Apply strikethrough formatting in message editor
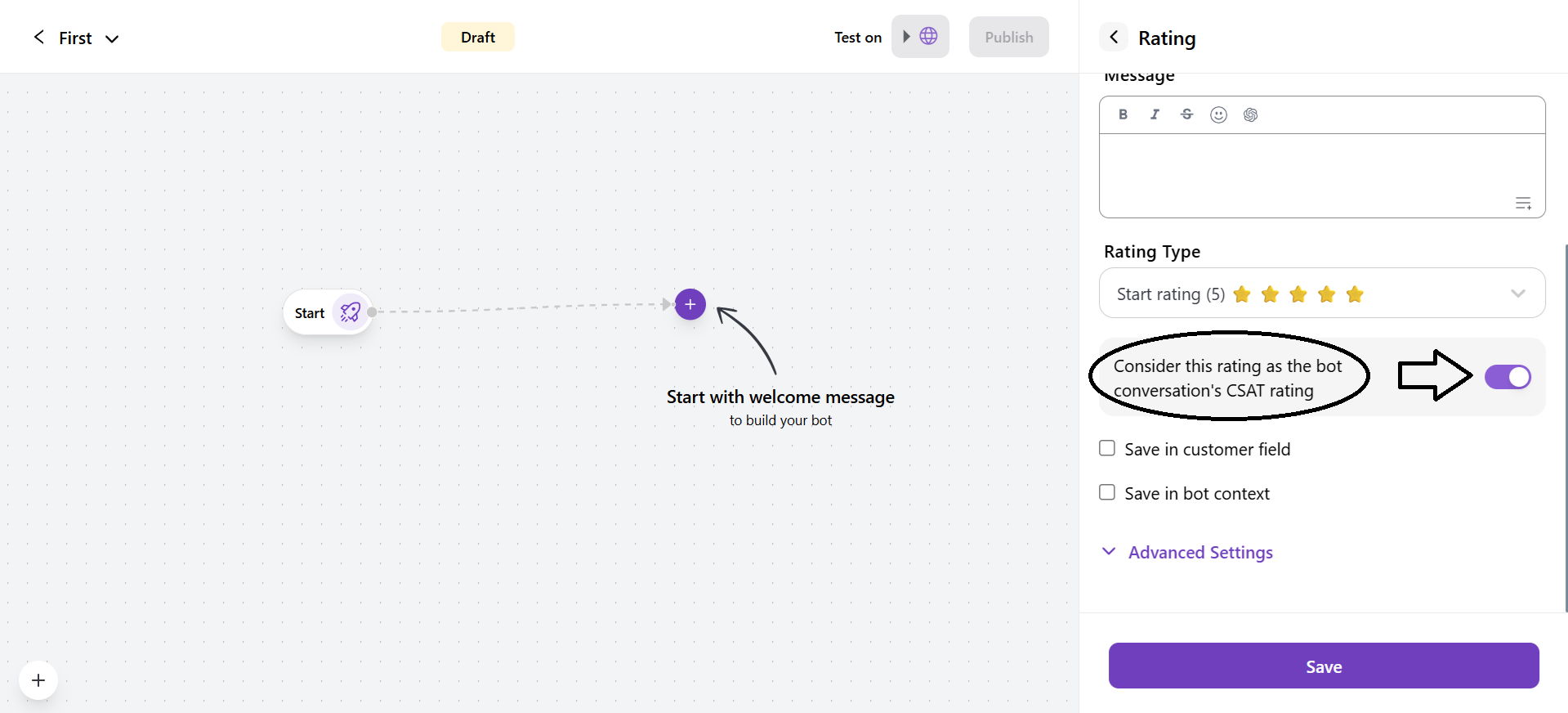The image size is (1568, 713). click(1186, 114)
